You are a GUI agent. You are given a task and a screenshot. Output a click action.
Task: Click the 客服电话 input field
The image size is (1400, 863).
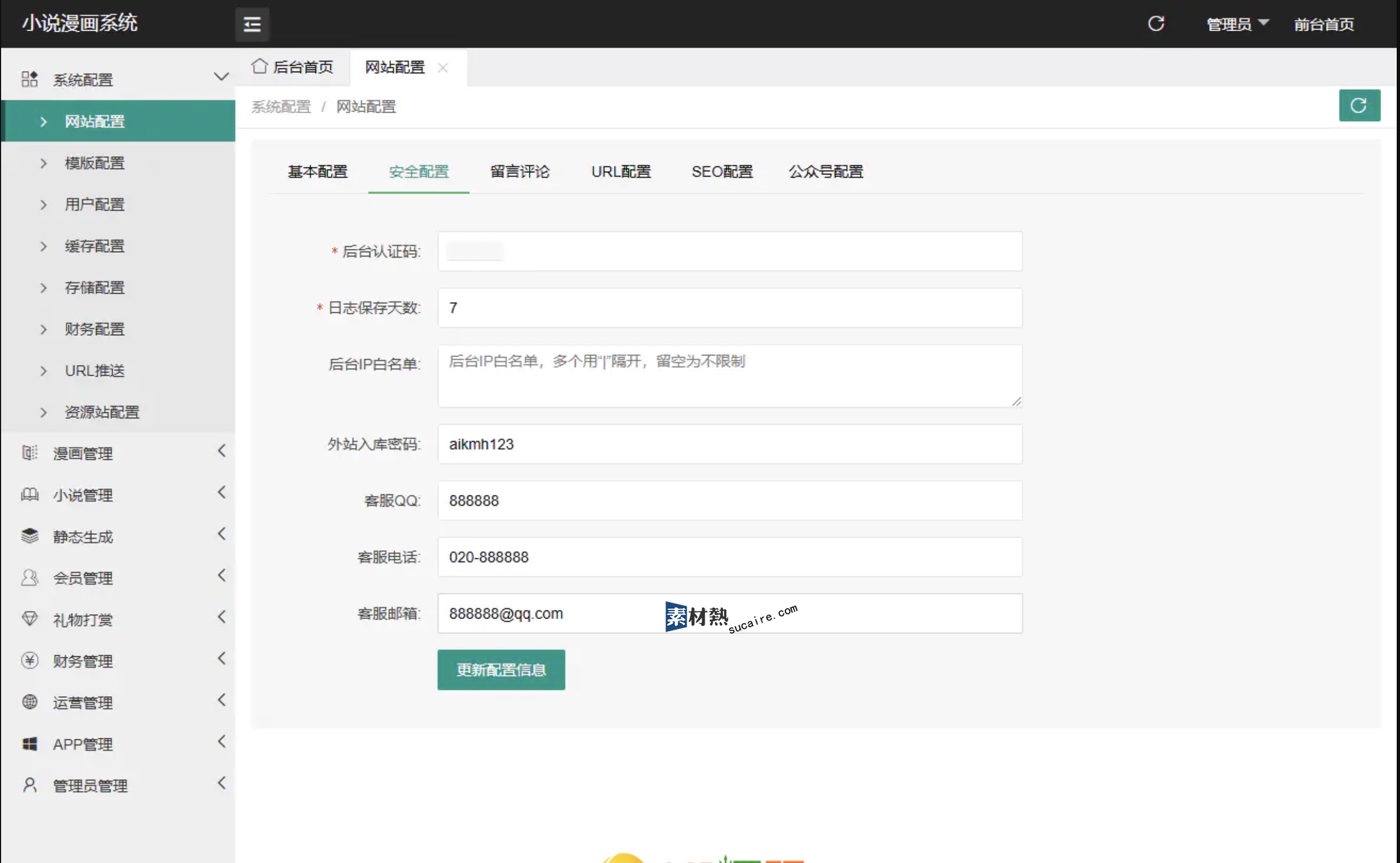730,557
